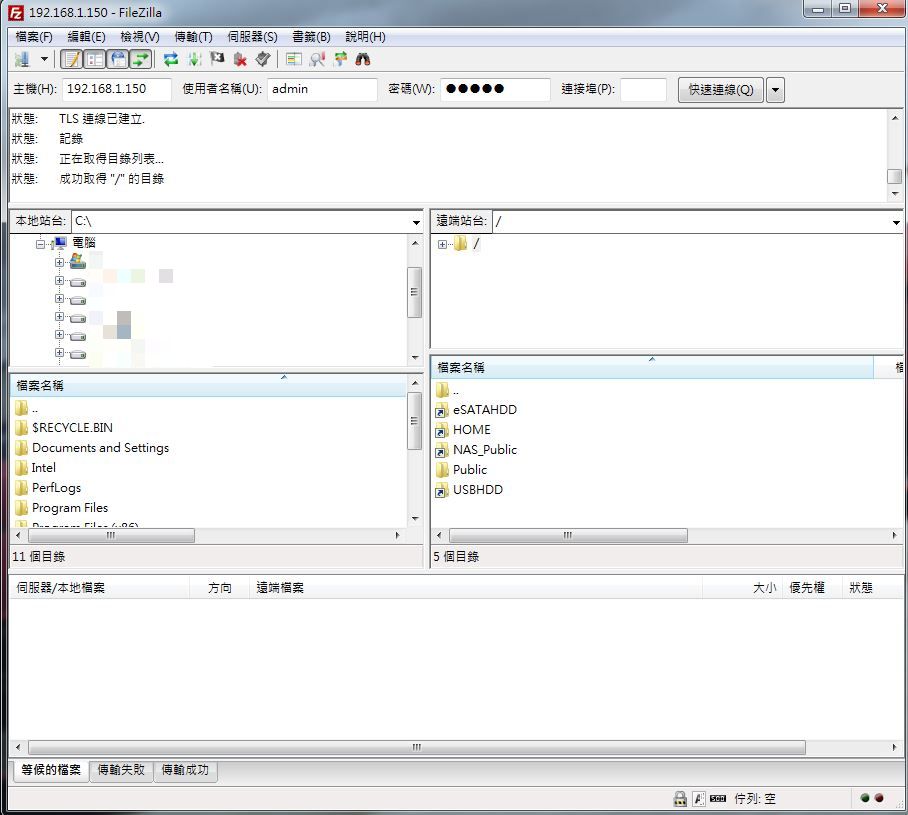This screenshot has height=815, width=908.
Task: Focus the 密碼 password field
Action: [x=495, y=89]
